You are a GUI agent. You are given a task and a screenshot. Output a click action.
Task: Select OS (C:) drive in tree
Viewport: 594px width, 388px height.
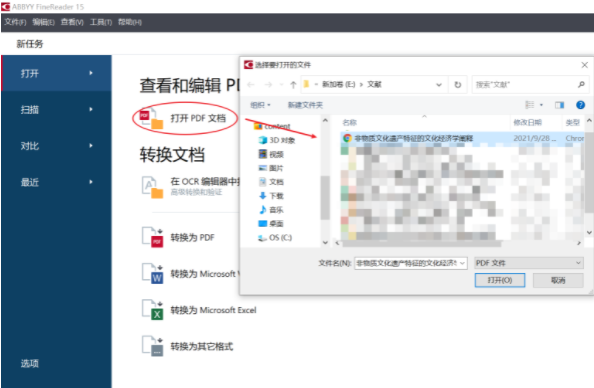275,238
